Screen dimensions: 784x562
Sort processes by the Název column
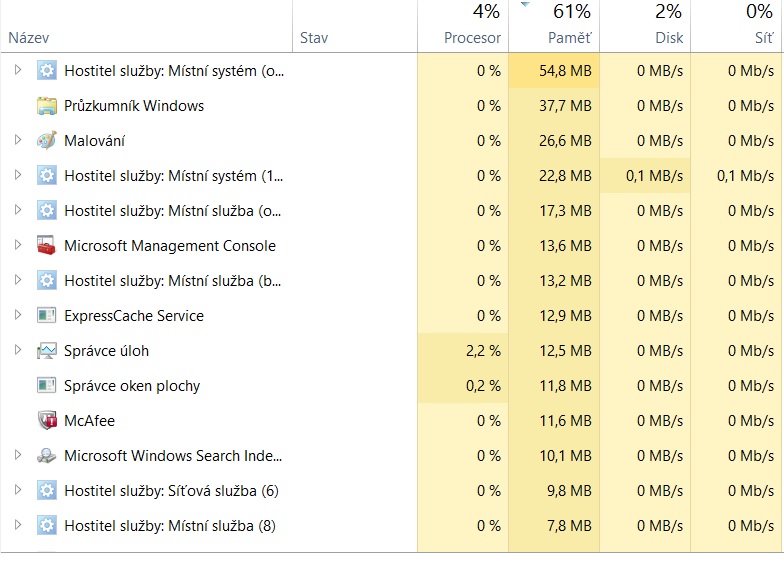(x=29, y=38)
